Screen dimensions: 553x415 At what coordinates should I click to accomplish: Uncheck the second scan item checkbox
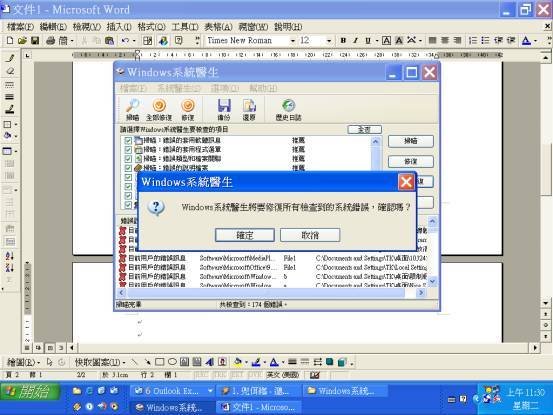coord(128,149)
